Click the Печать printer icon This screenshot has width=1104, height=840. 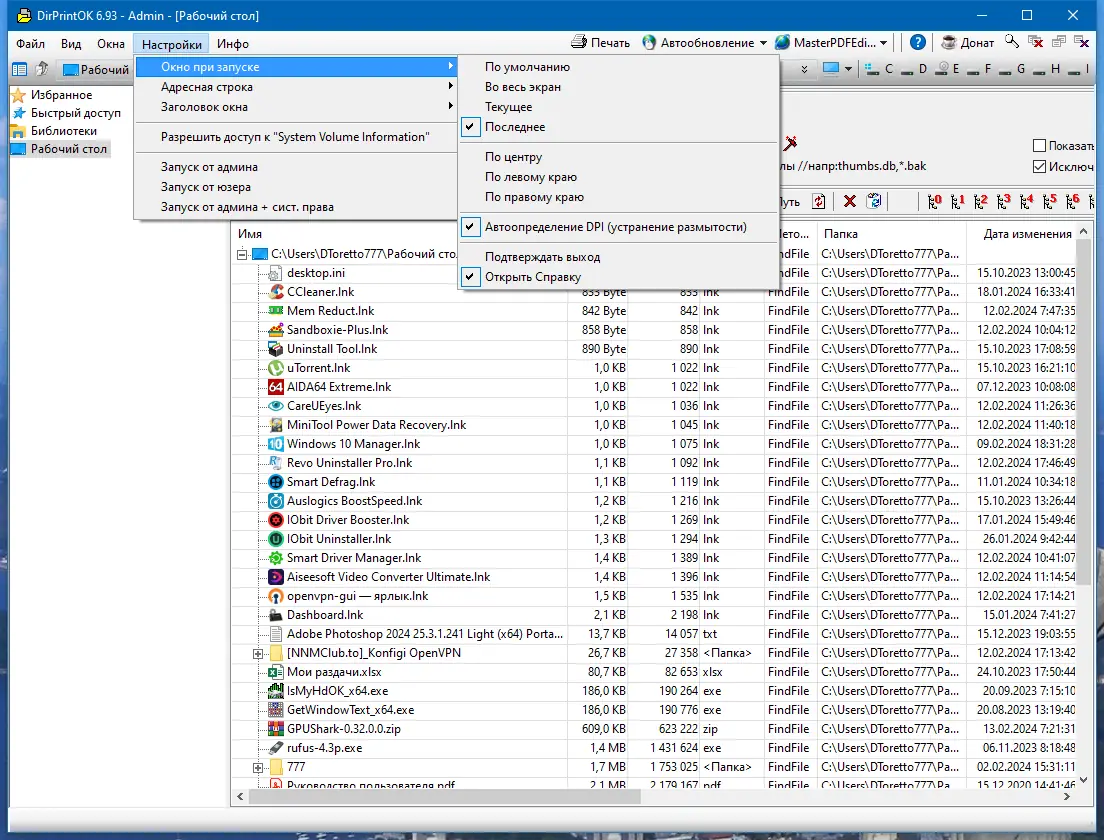coord(579,42)
